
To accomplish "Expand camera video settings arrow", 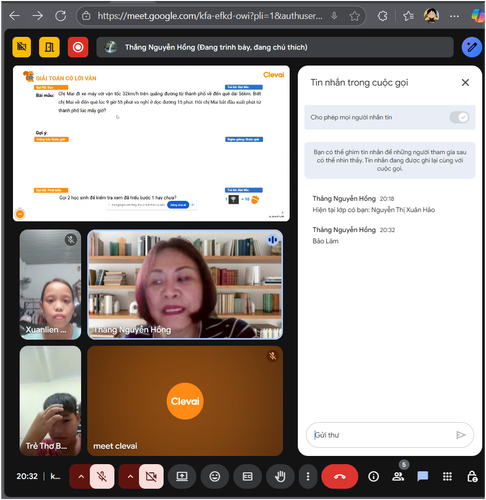I will click(130, 476).
